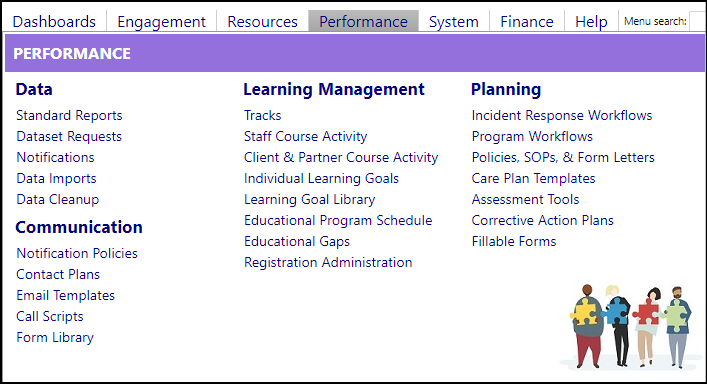
Task: Select Care Plan Templates link
Action: tap(533, 178)
